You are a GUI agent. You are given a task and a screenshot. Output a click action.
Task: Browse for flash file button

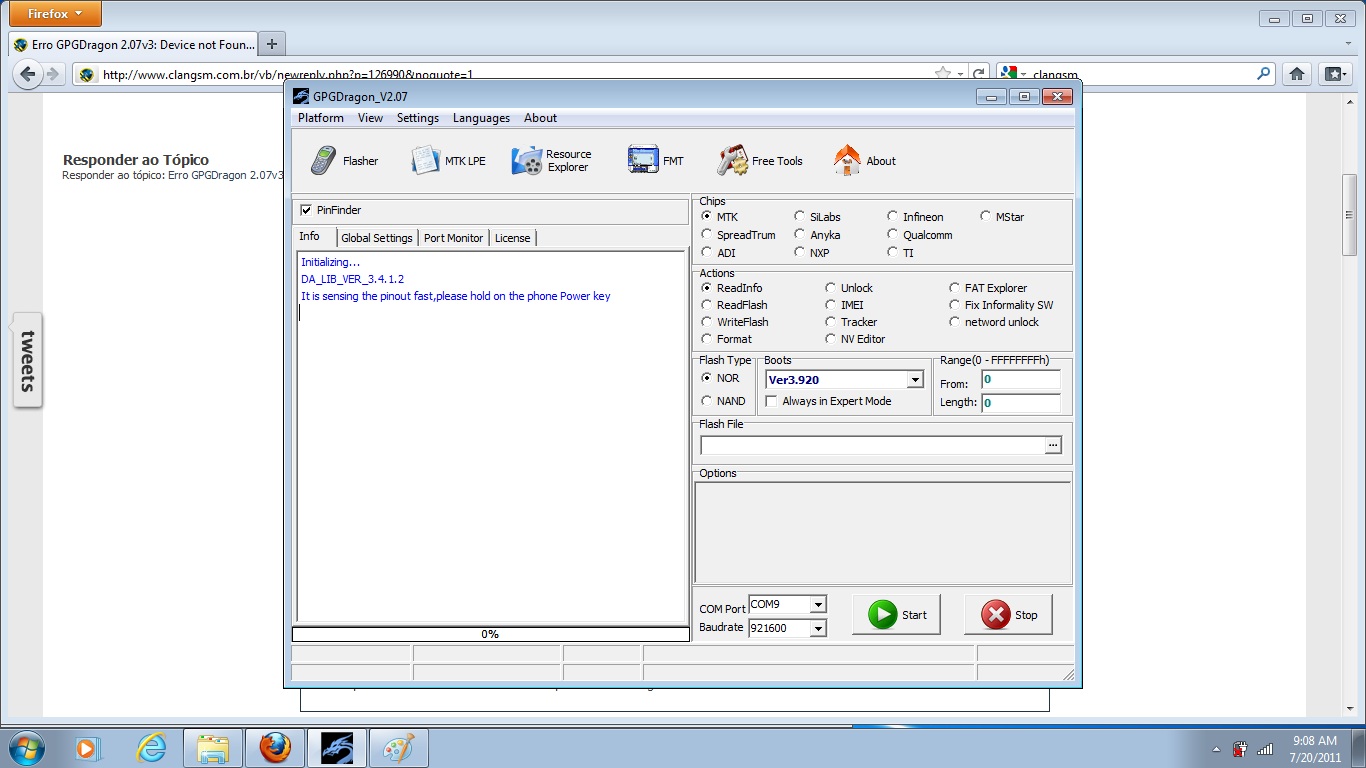pos(1053,446)
